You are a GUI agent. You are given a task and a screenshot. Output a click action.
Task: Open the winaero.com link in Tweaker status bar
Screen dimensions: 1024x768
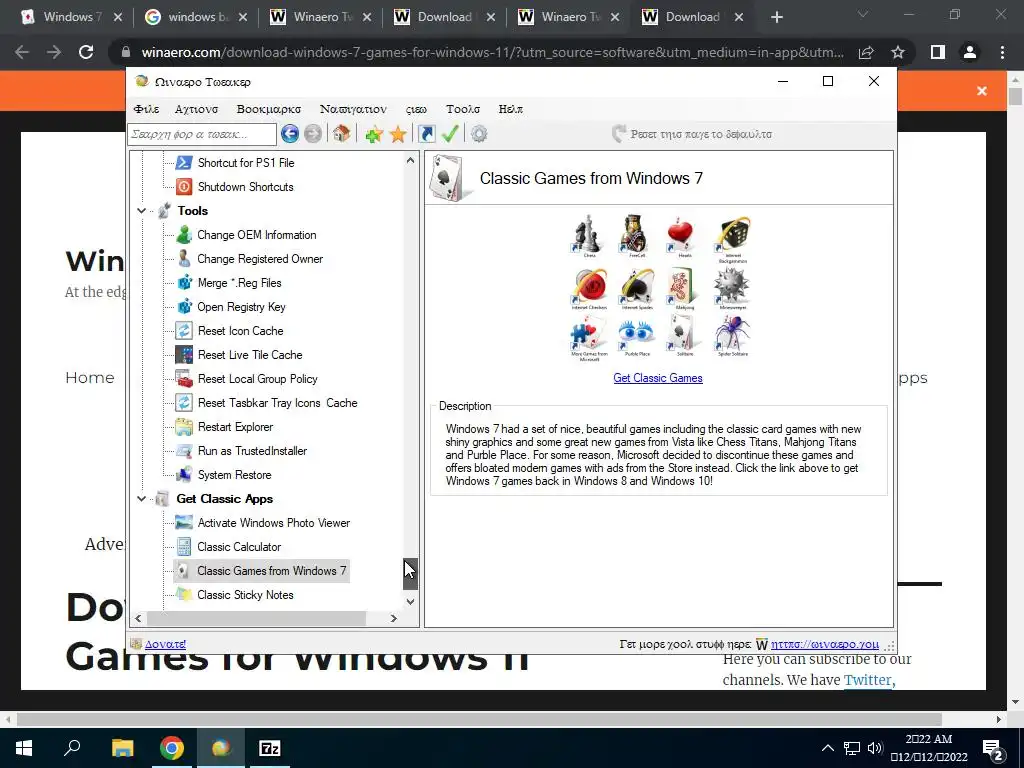click(825, 645)
